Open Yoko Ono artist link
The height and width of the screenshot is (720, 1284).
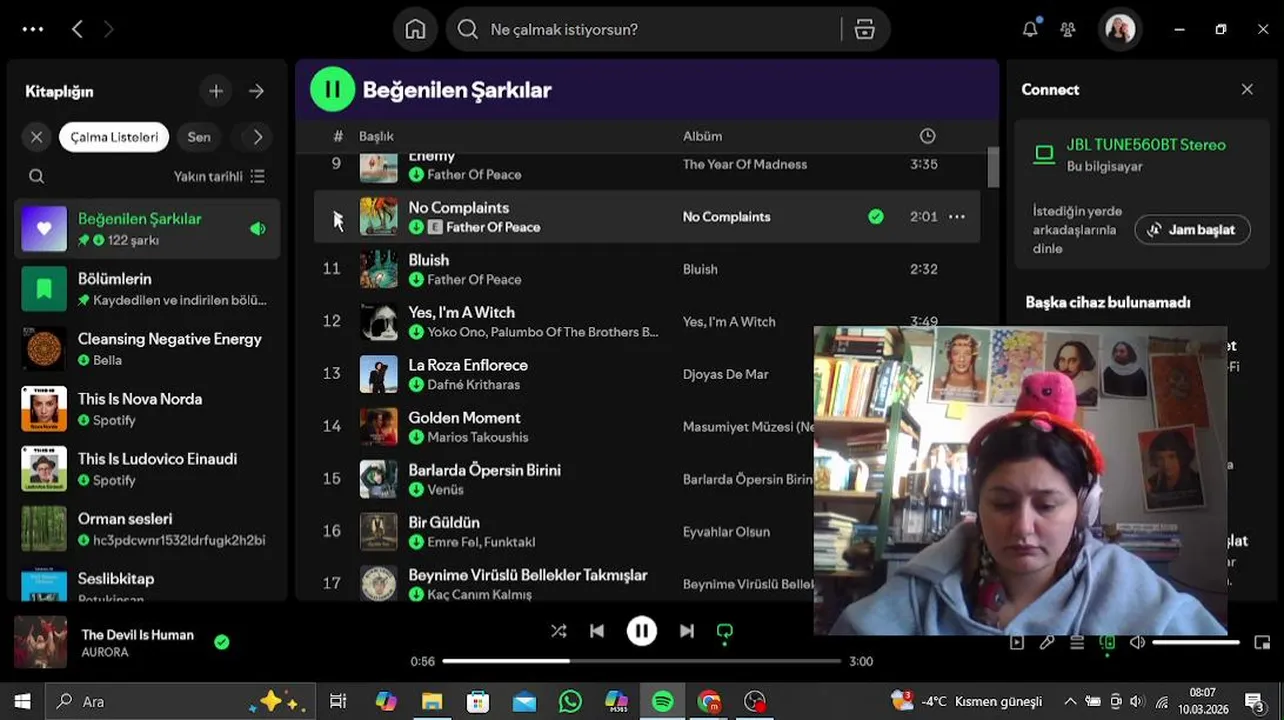(x=455, y=332)
